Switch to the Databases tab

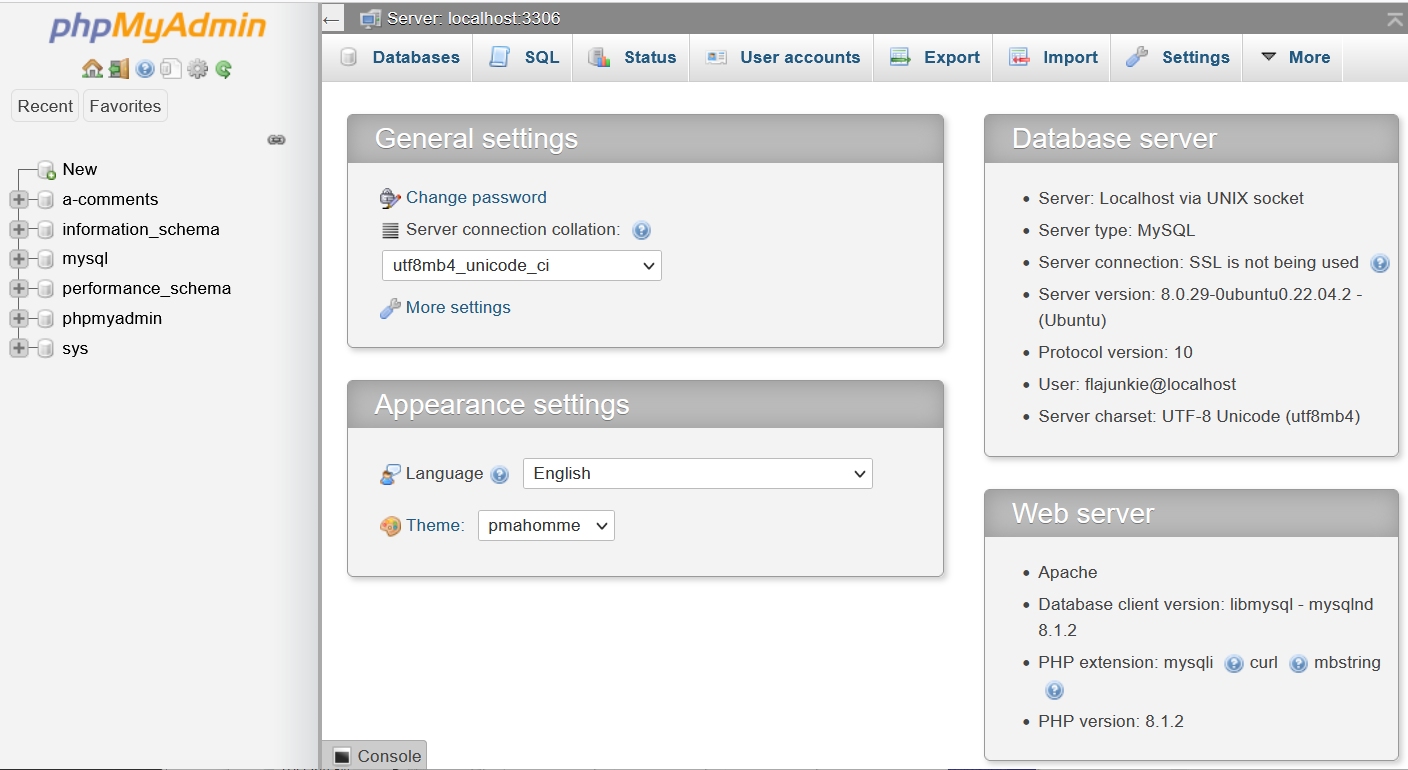coord(399,57)
